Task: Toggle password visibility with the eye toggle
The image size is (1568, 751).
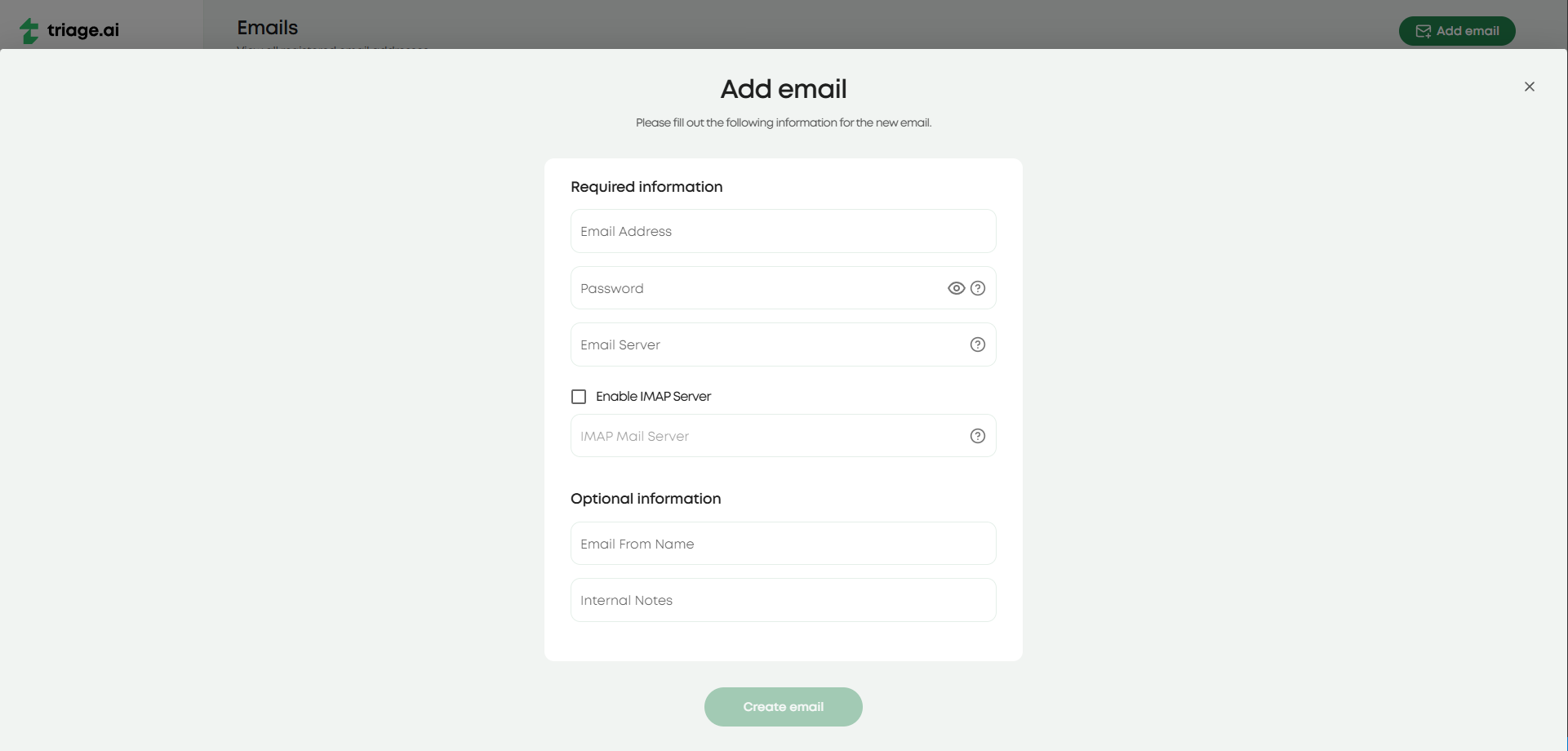Action: coord(956,288)
